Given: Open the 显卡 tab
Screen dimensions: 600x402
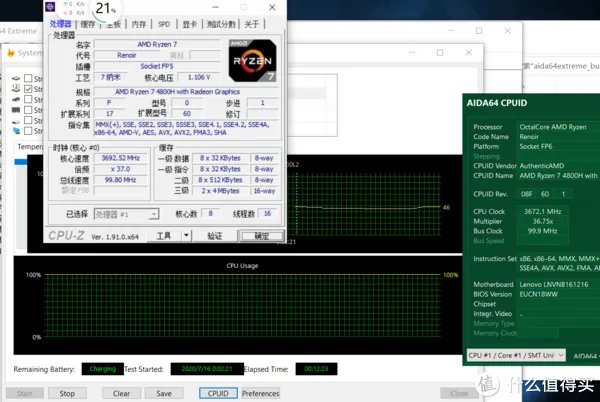Looking at the screenshot, I should [x=190, y=24].
